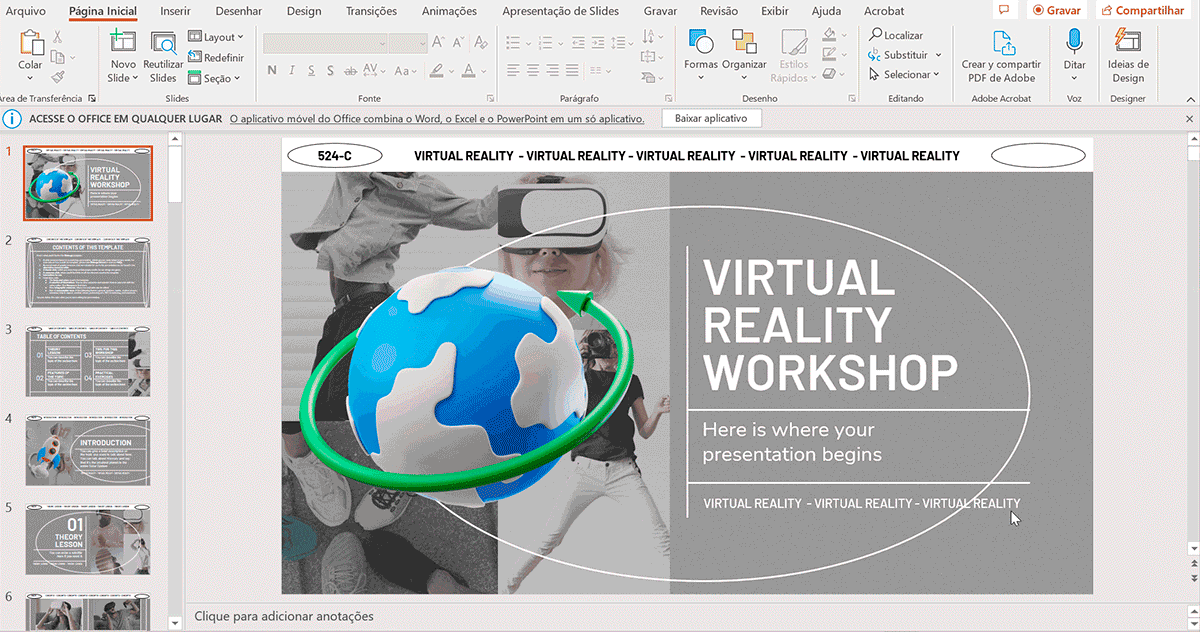Open the font name combo box
The image size is (1200, 632).
[x=325, y=43]
